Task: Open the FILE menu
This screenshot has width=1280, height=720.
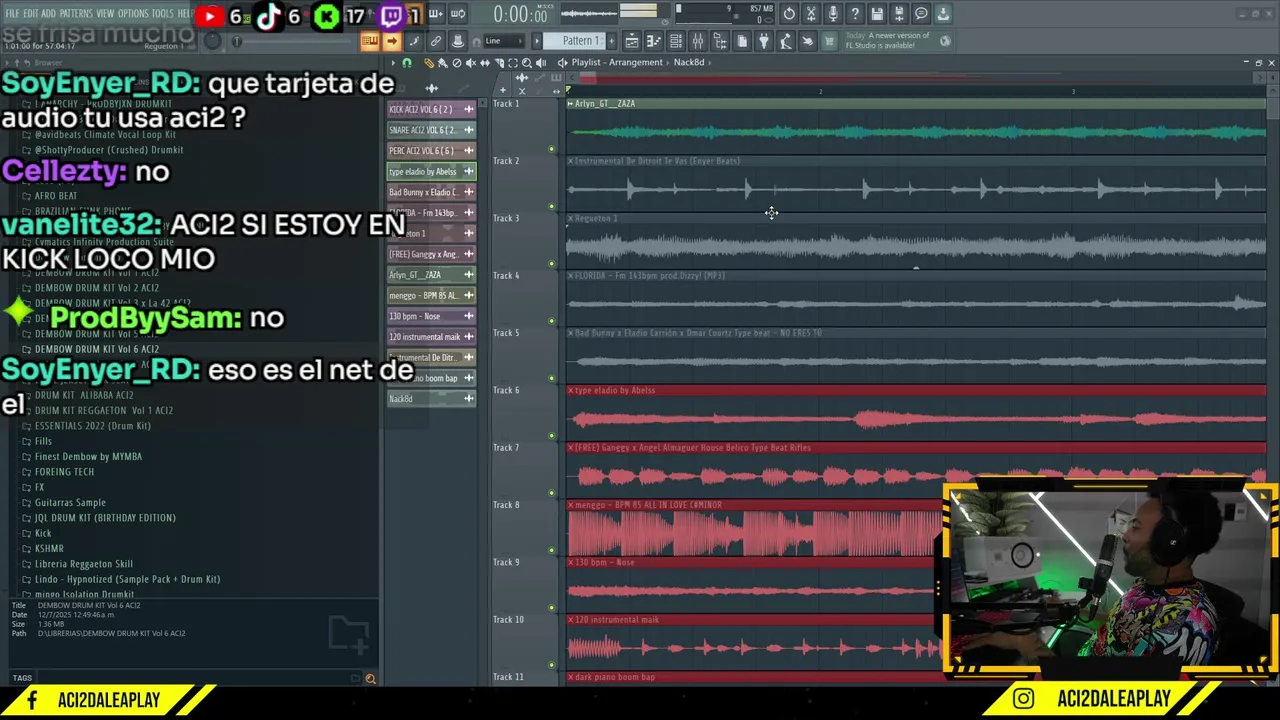Action: [12, 14]
